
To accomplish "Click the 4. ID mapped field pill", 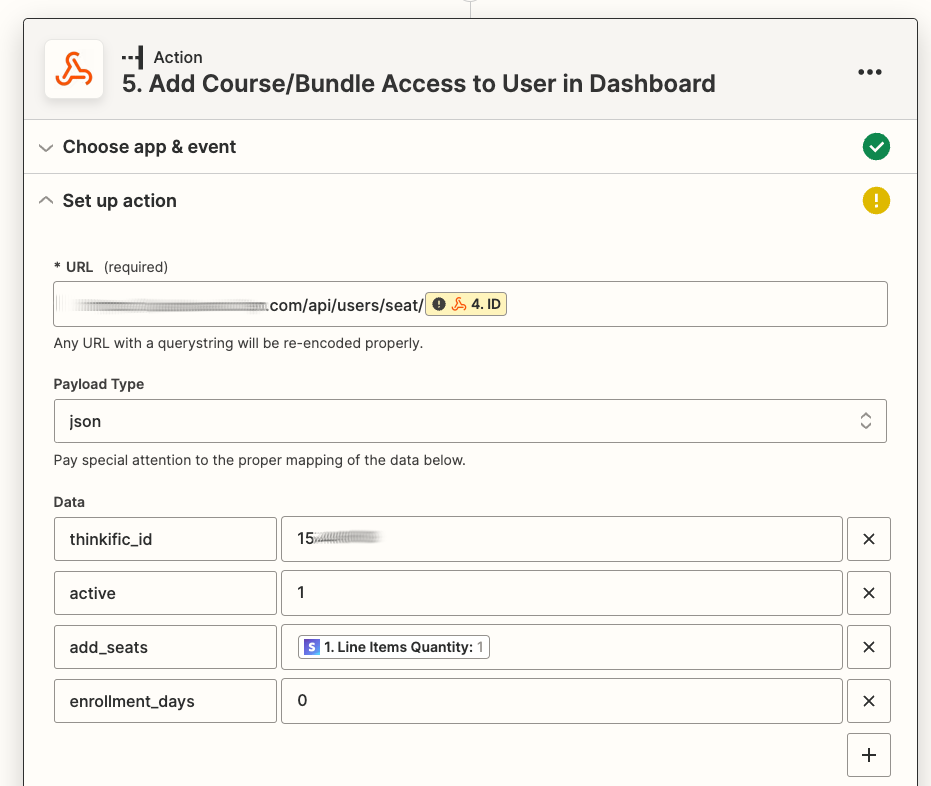I will (x=466, y=304).
